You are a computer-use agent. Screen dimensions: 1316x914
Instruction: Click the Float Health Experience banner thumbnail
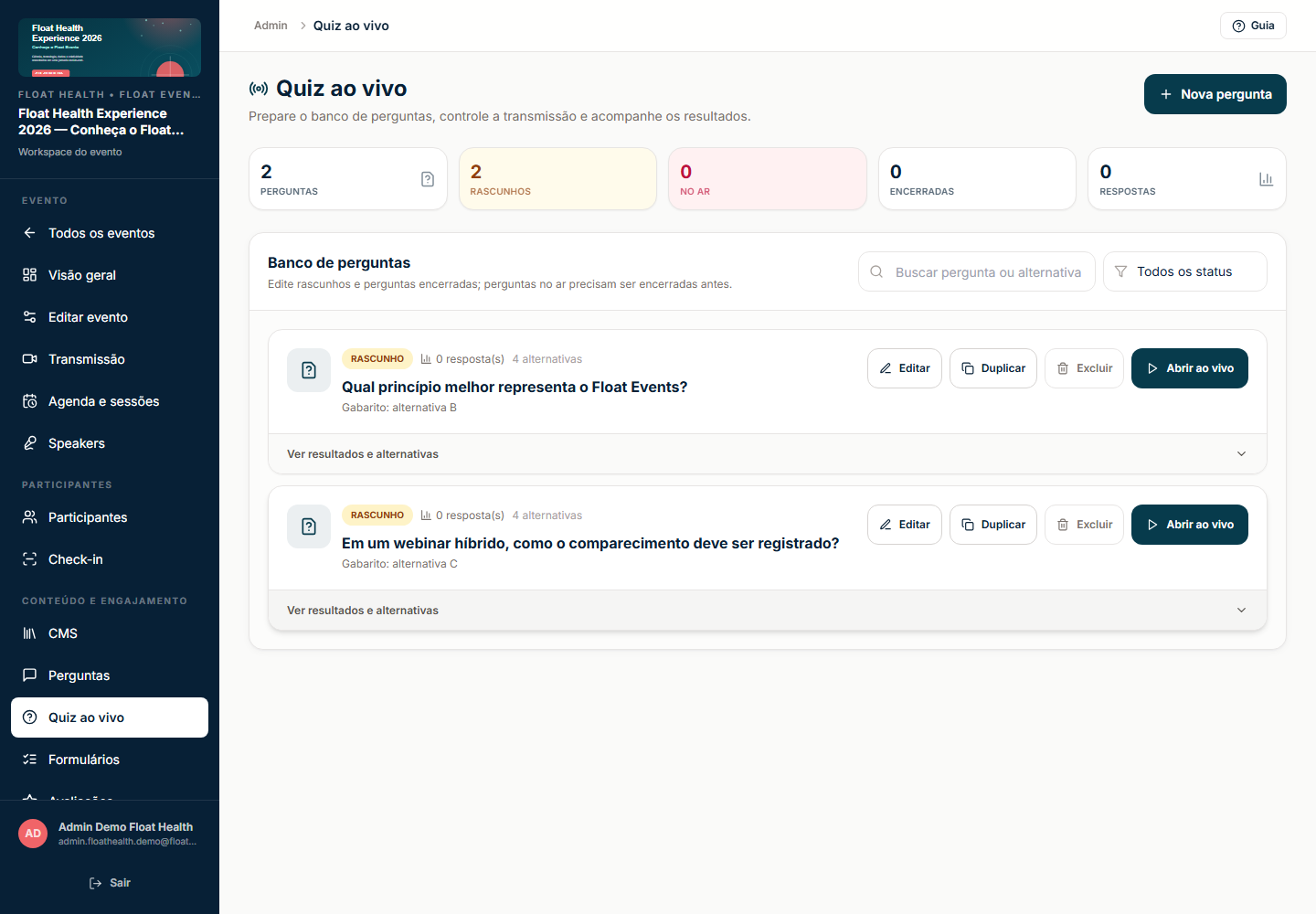pyautogui.click(x=110, y=48)
